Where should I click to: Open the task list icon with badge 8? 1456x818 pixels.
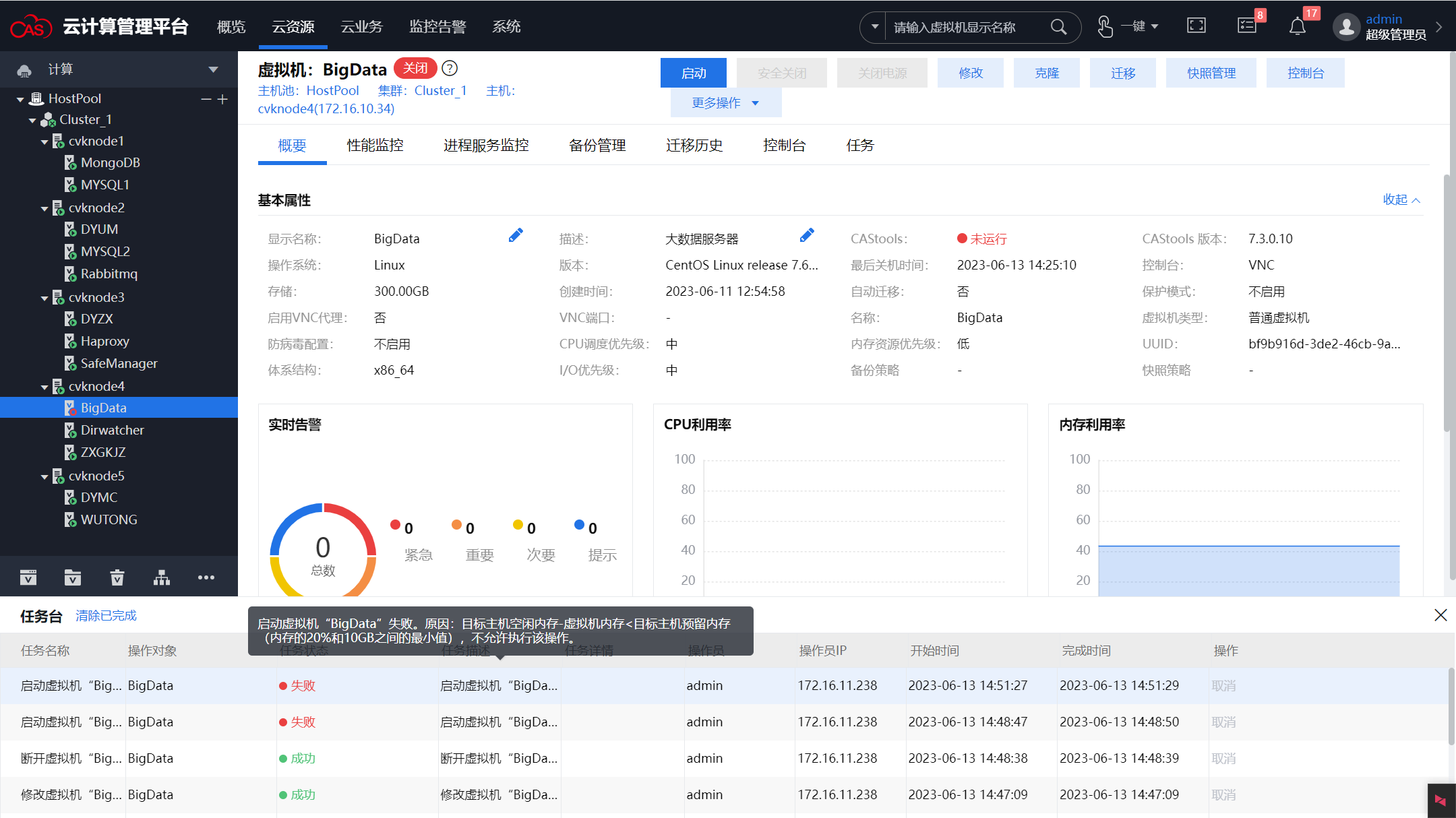pyautogui.click(x=1247, y=26)
